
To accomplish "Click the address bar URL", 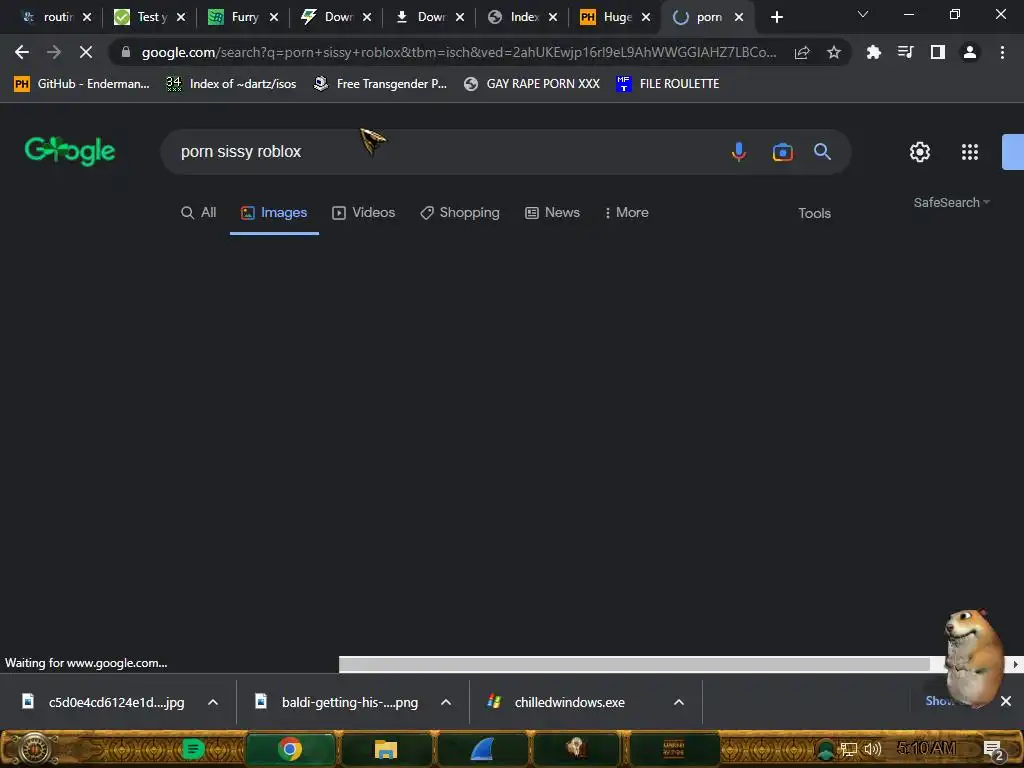I will [458, 52].
